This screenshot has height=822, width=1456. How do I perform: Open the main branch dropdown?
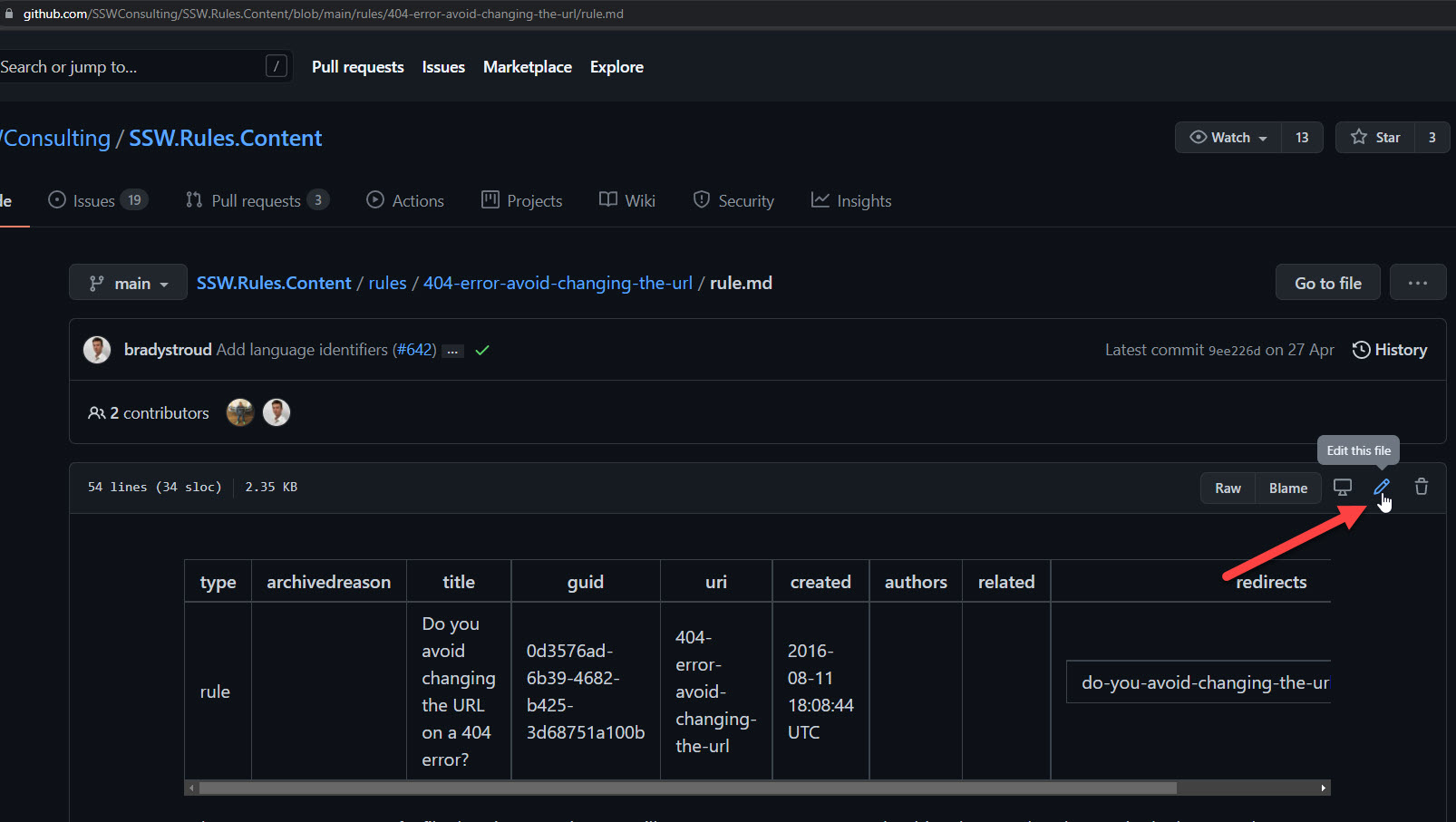click(129, 283)
